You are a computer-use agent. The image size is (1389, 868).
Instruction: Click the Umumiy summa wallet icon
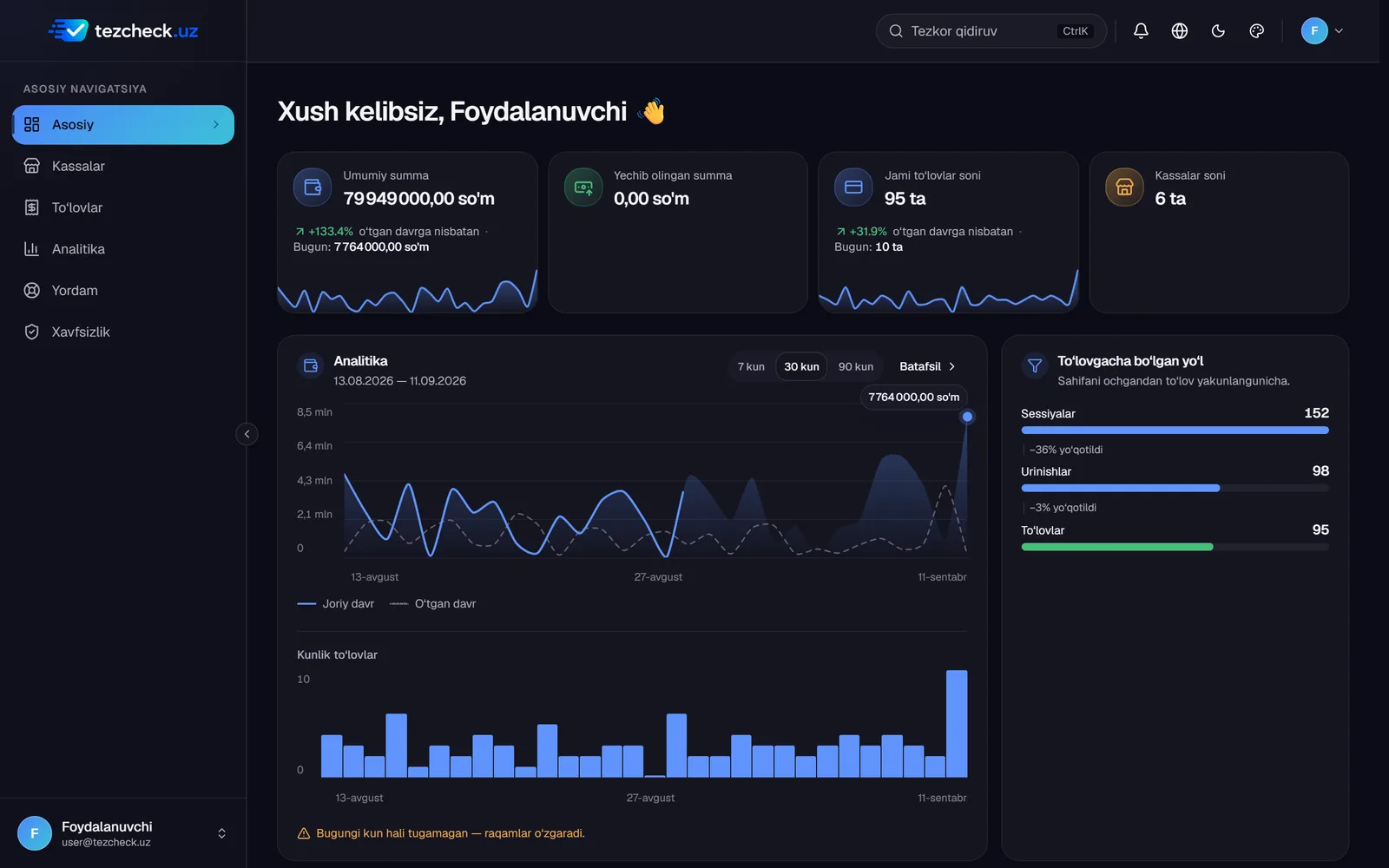[313, 187]
